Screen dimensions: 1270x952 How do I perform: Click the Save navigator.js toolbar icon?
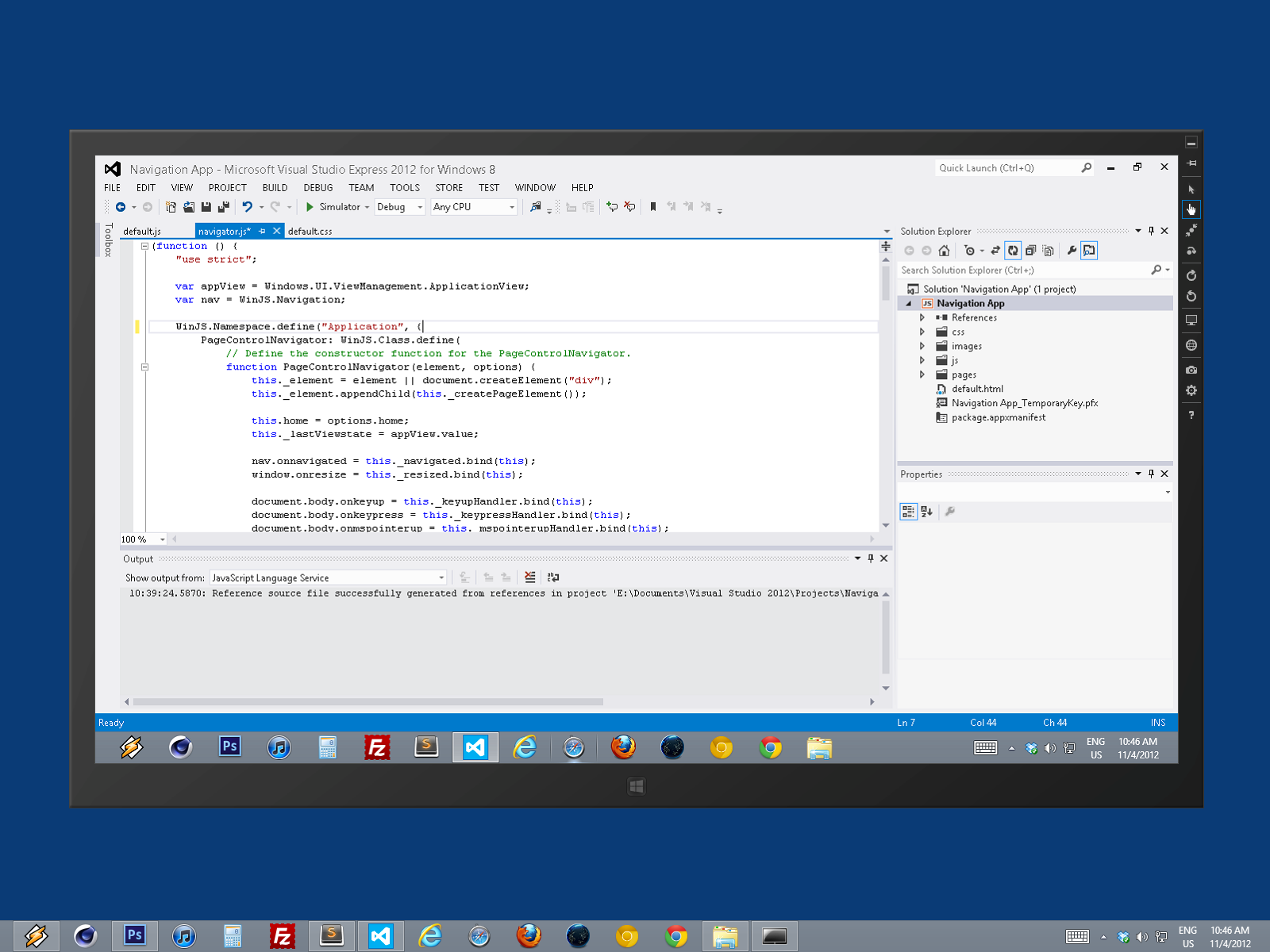[x=206, y=207]
